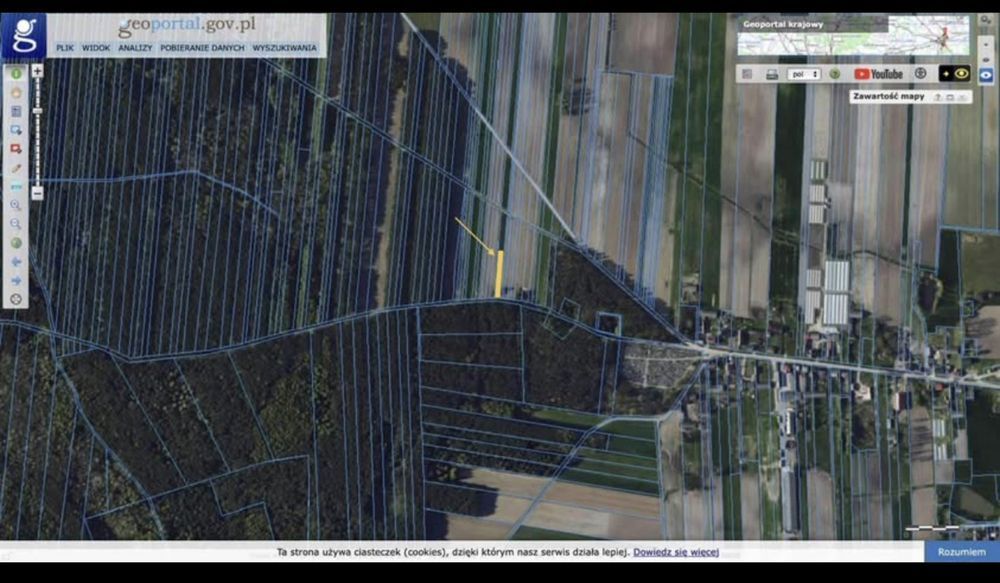Click the green info icon in left toolbar

pyautogui.click(x=16, y=73)
